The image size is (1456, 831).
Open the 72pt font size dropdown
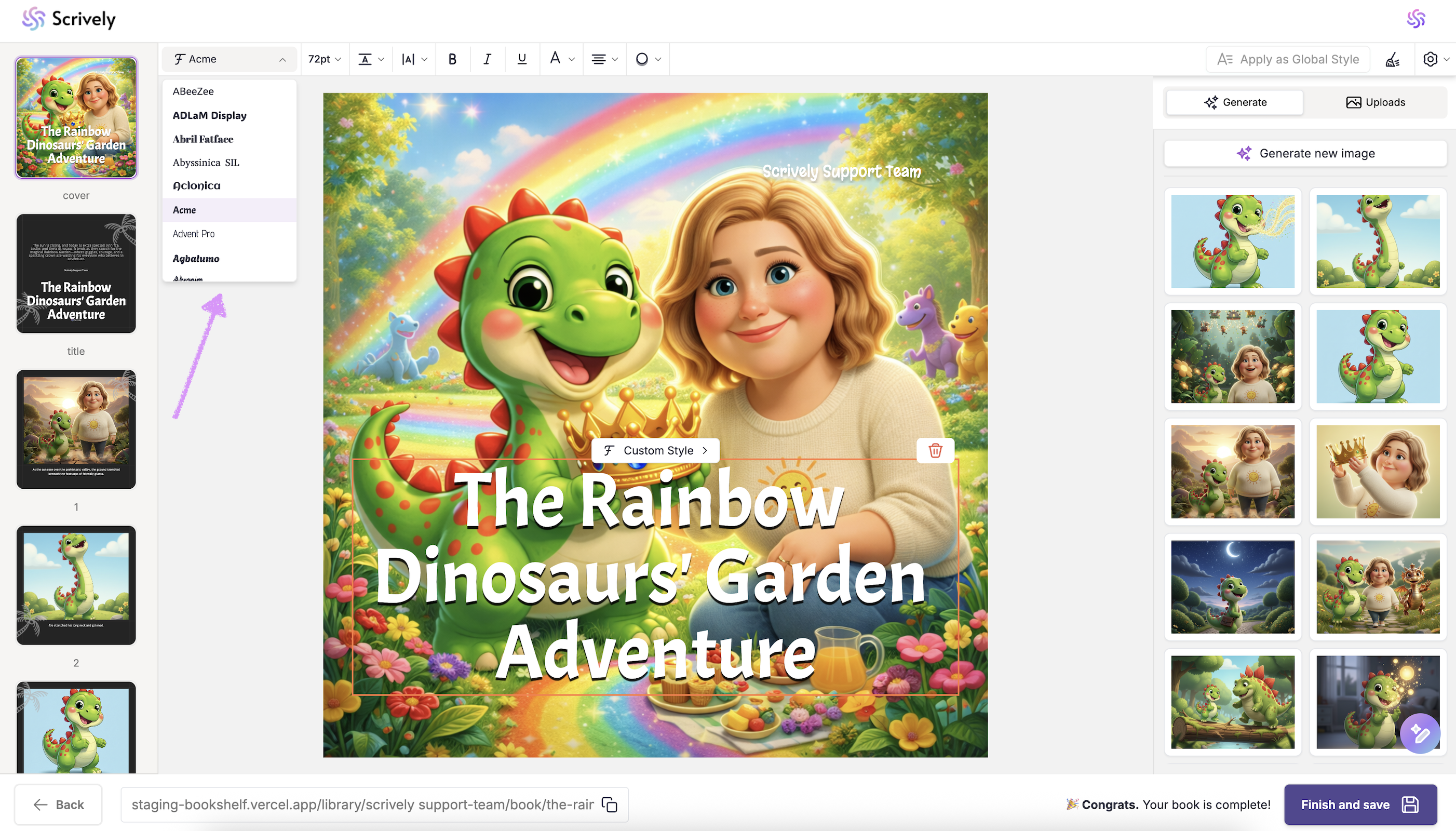tap(324, 59)
